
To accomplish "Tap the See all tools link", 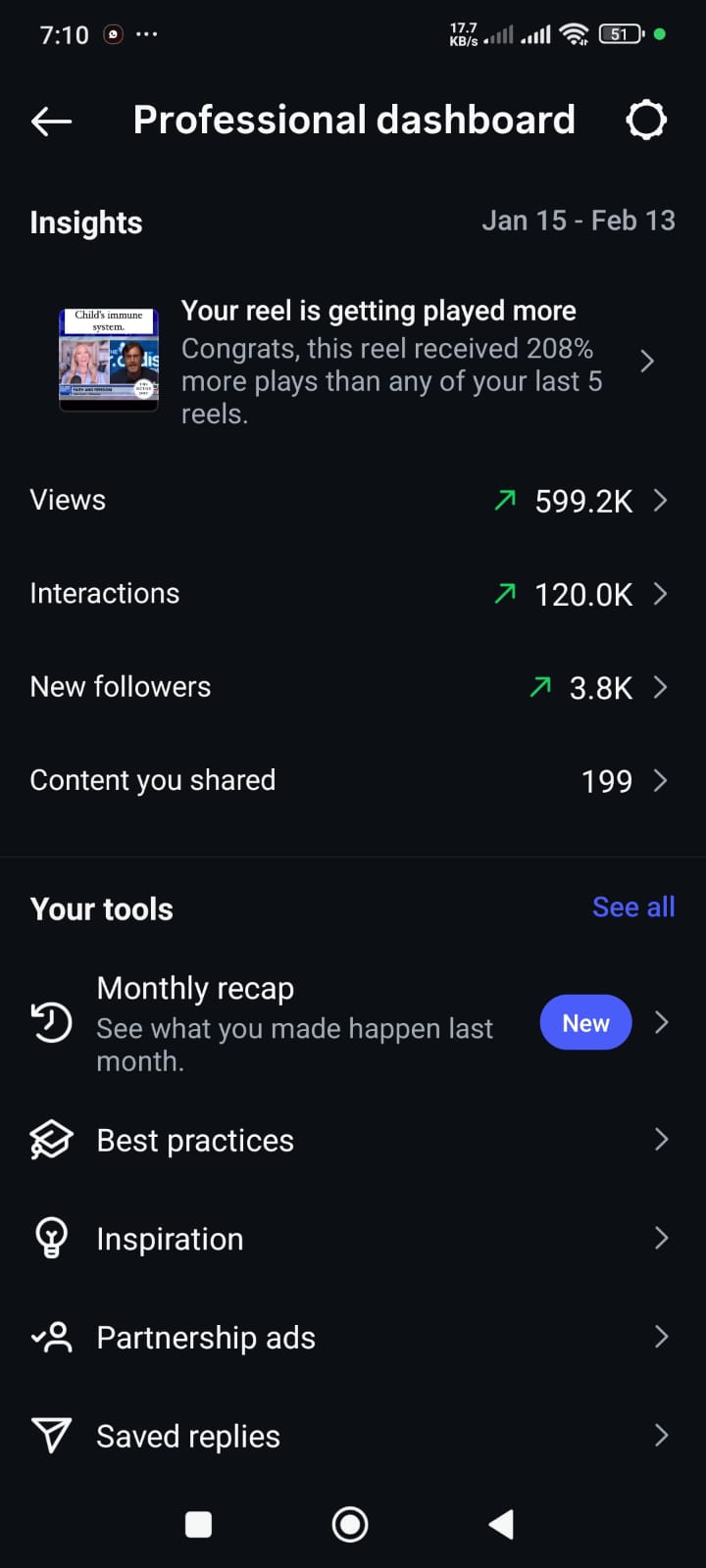I will [633, 907].
